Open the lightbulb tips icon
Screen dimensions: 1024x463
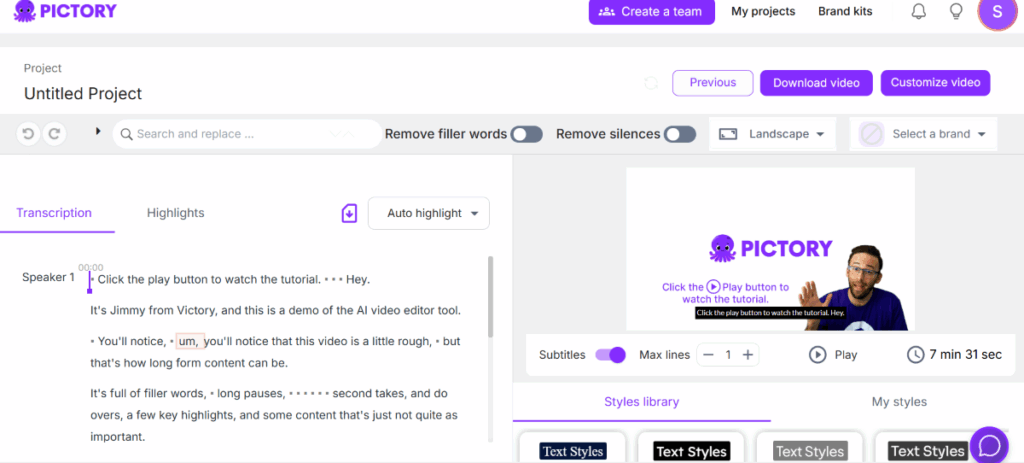(x=956, y=11)
